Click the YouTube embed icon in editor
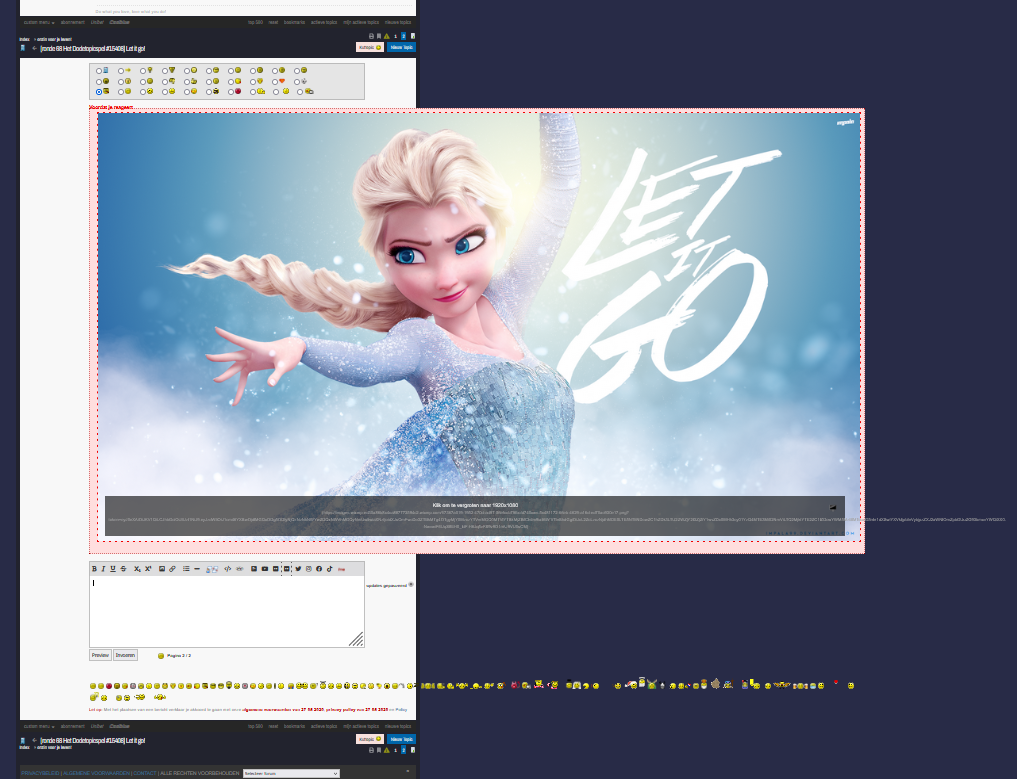 coord(265,569)
